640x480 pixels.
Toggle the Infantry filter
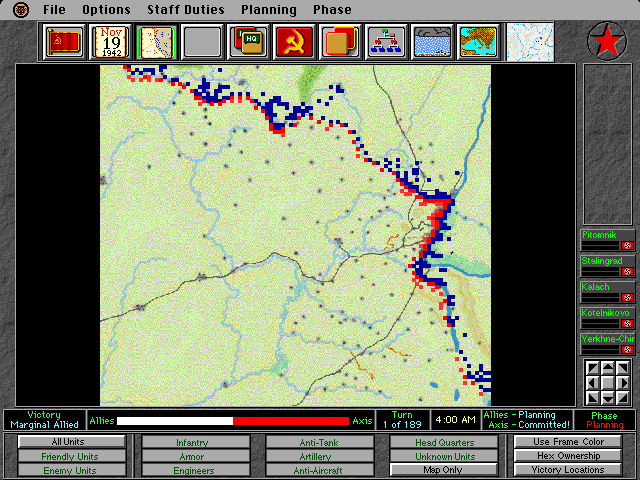tap(196, 442)
